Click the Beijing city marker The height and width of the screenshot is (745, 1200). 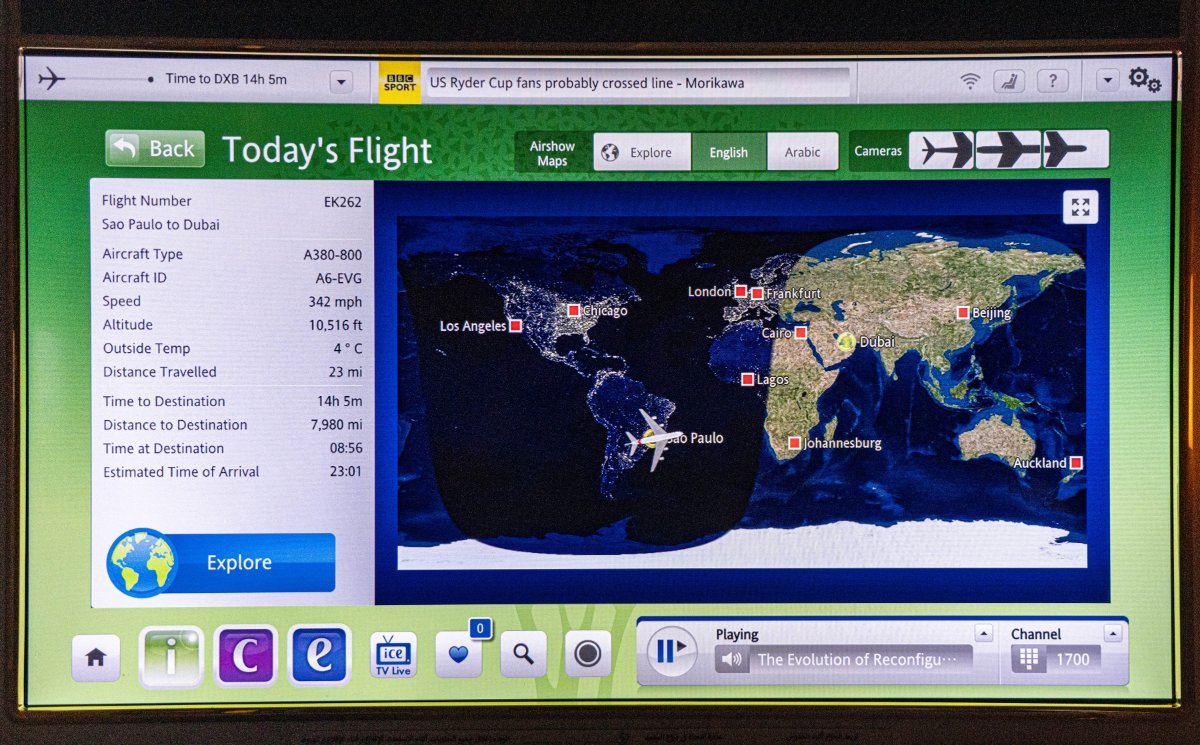963,313
